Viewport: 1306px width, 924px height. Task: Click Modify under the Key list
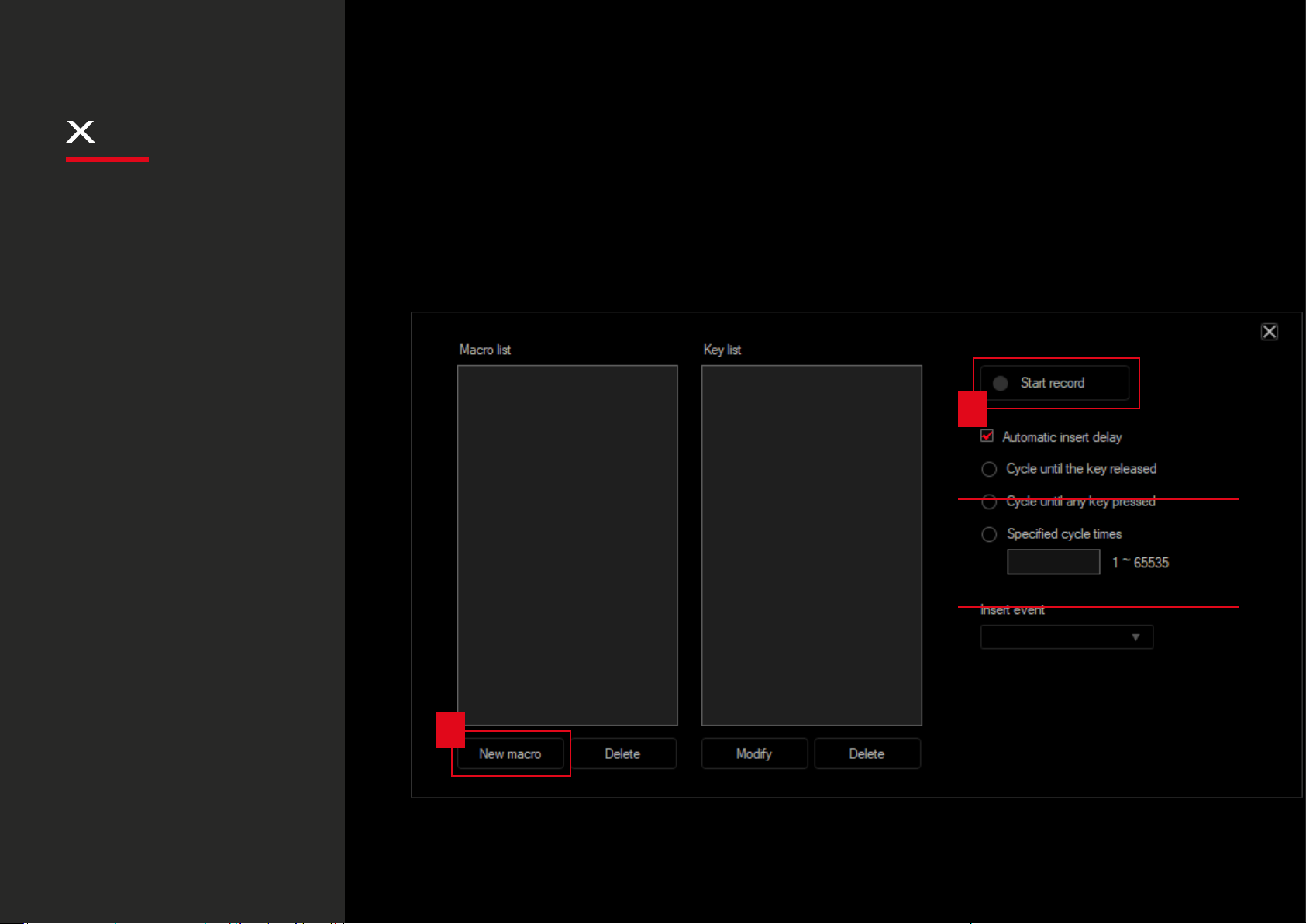tap(754, 753)
